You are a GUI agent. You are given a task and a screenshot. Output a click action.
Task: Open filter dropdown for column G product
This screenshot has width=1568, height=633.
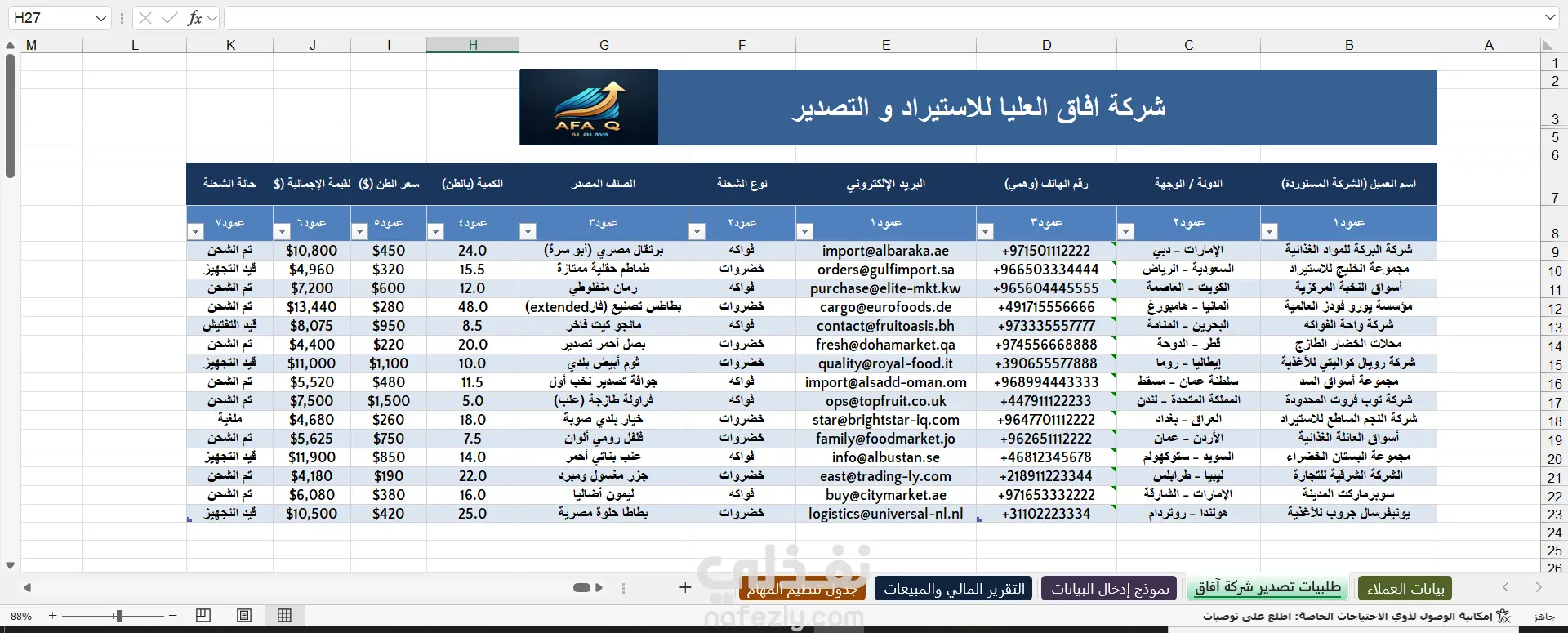click(x=528, y=232)
